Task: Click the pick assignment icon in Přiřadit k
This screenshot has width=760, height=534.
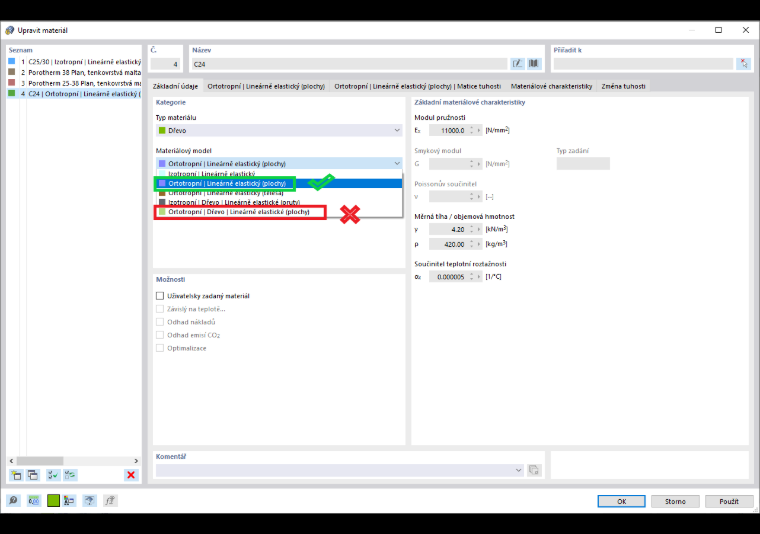Action: click(x=743, y=63)
